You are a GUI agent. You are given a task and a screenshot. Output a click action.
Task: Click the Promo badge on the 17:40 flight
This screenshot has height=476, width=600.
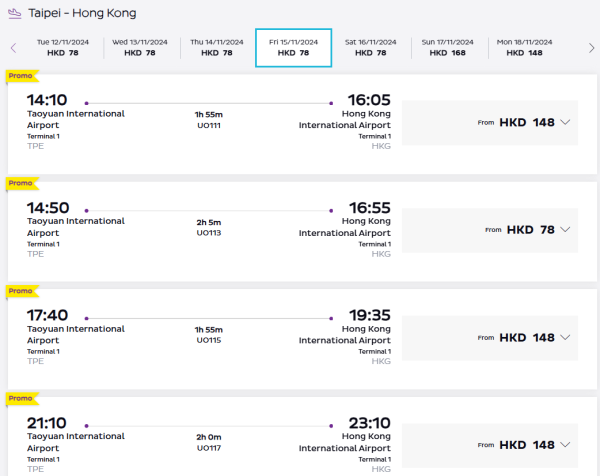pos(22,291)
